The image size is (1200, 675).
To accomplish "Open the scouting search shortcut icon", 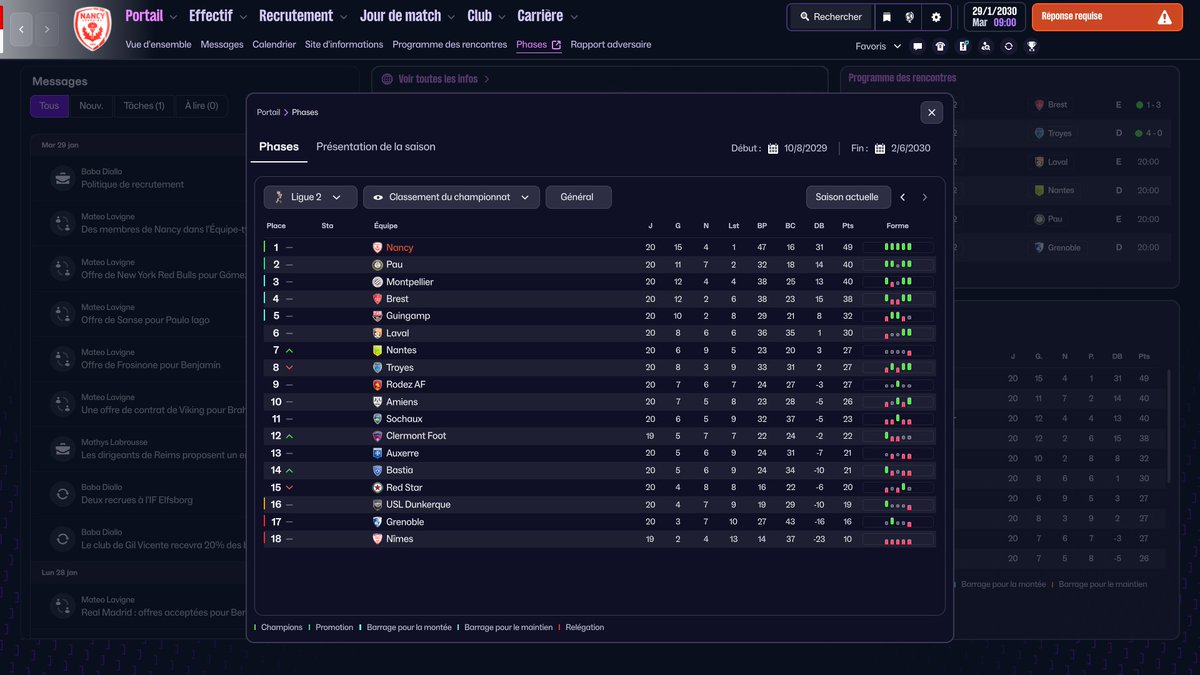I will click(986, 46).
